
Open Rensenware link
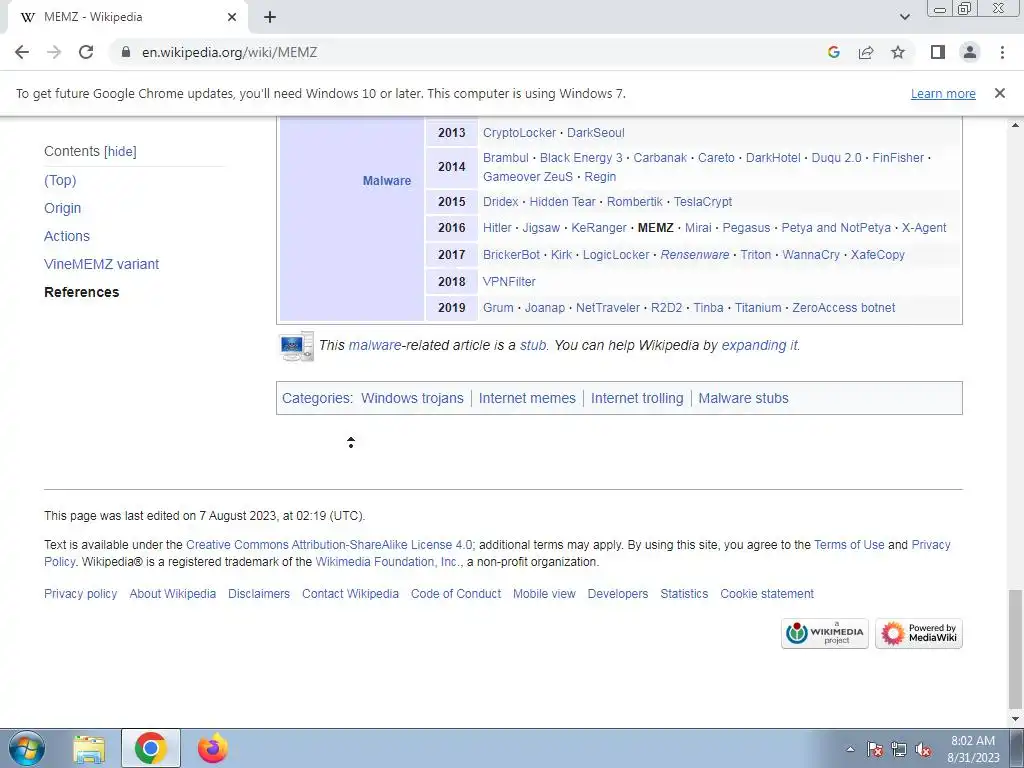click(x=695, y=255)
